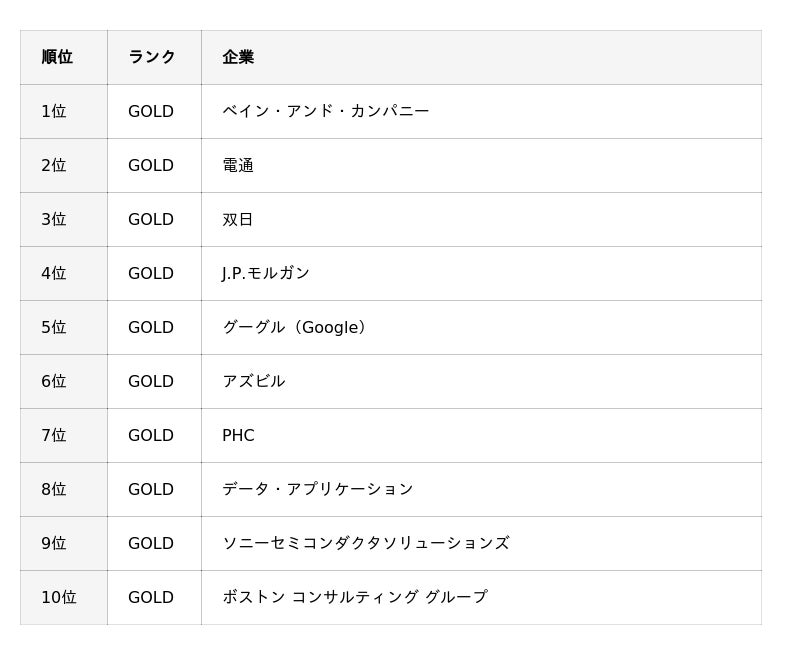Click the GOLD cell in the 2位 row
The width and height of the screenshot is (800, 655).
pyautogui.click(x=151, y=165)
